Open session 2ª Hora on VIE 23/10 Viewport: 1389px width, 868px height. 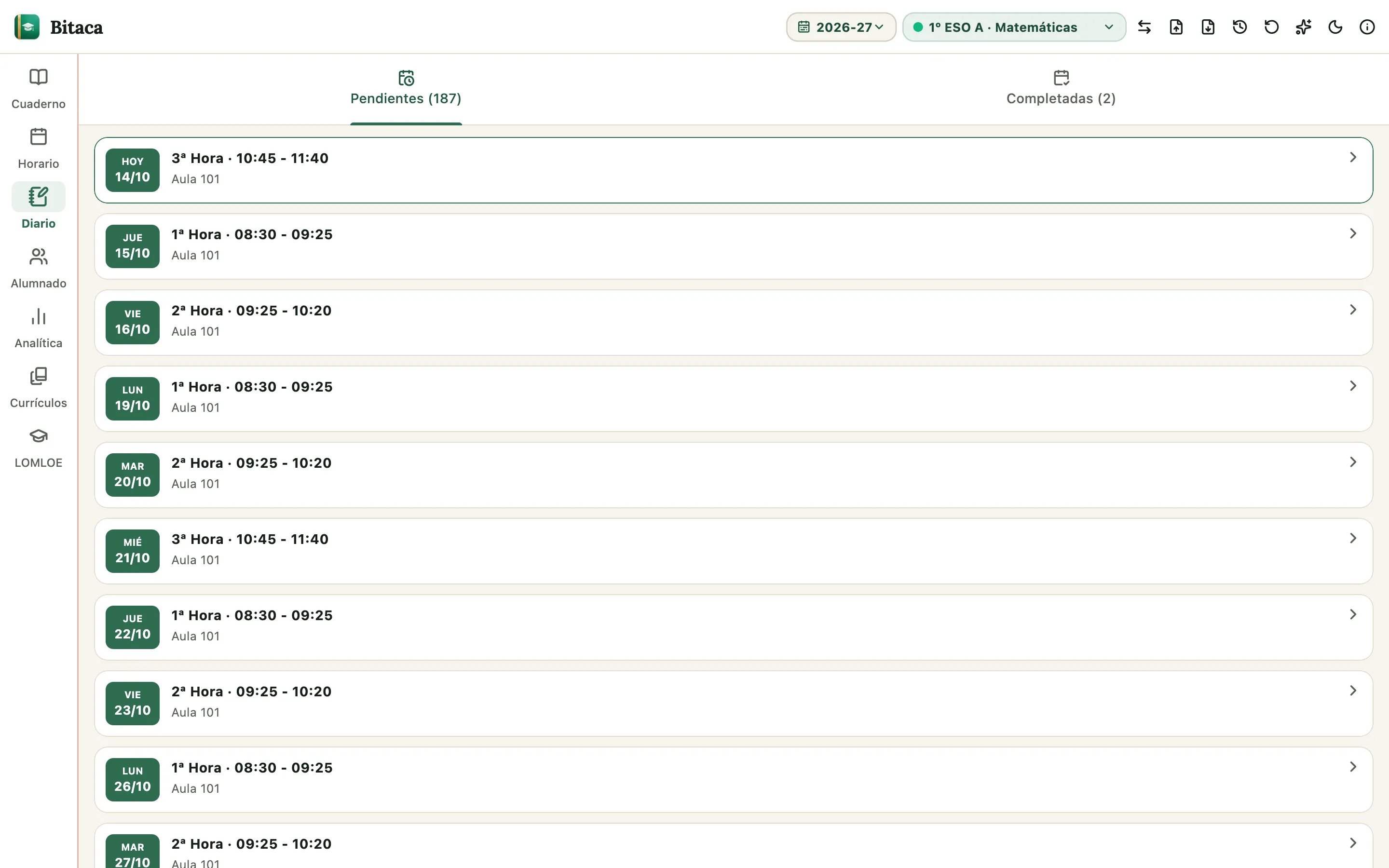pyautogui.click(x=734, y=704)
